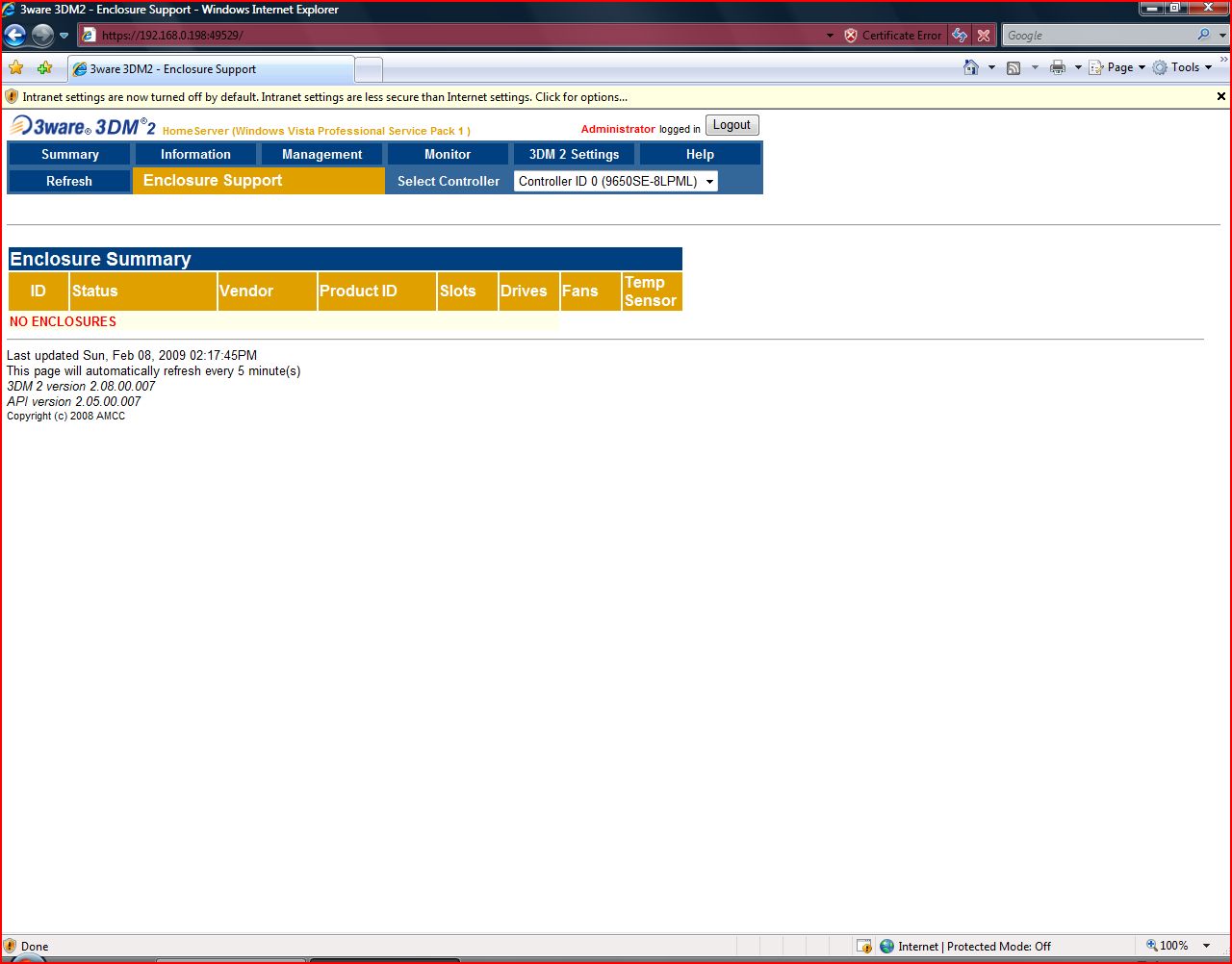
Task: Click the intranet settings information bar message
Action: point(325,97)
